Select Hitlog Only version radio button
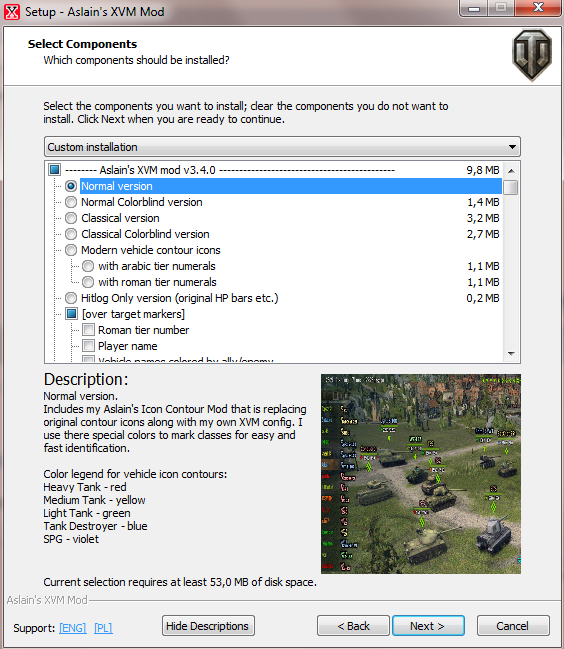The height and width of the screenshot is (649, 564). click(71, 298)
